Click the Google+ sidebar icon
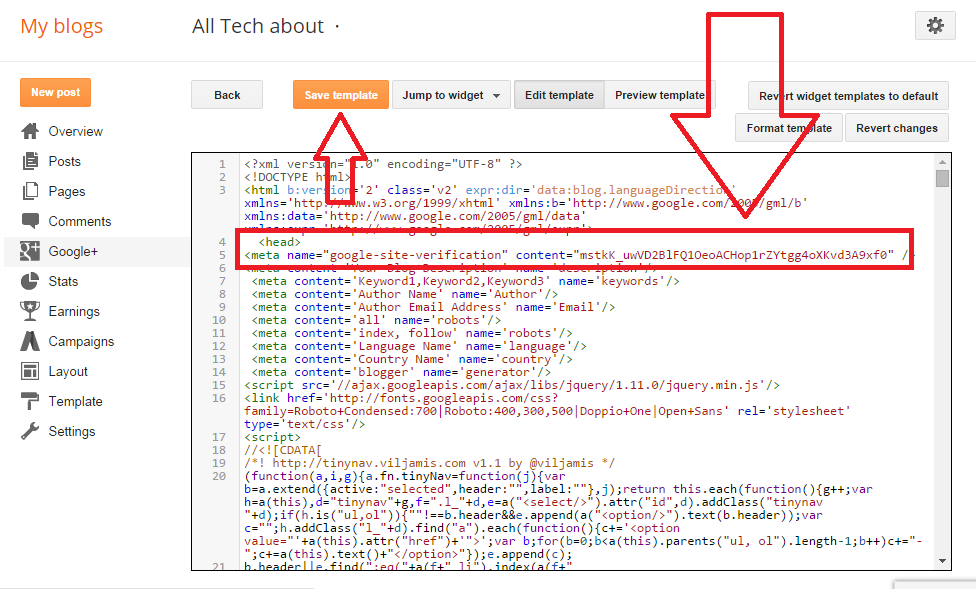This screenshot has width=976, height=589. 30,251
